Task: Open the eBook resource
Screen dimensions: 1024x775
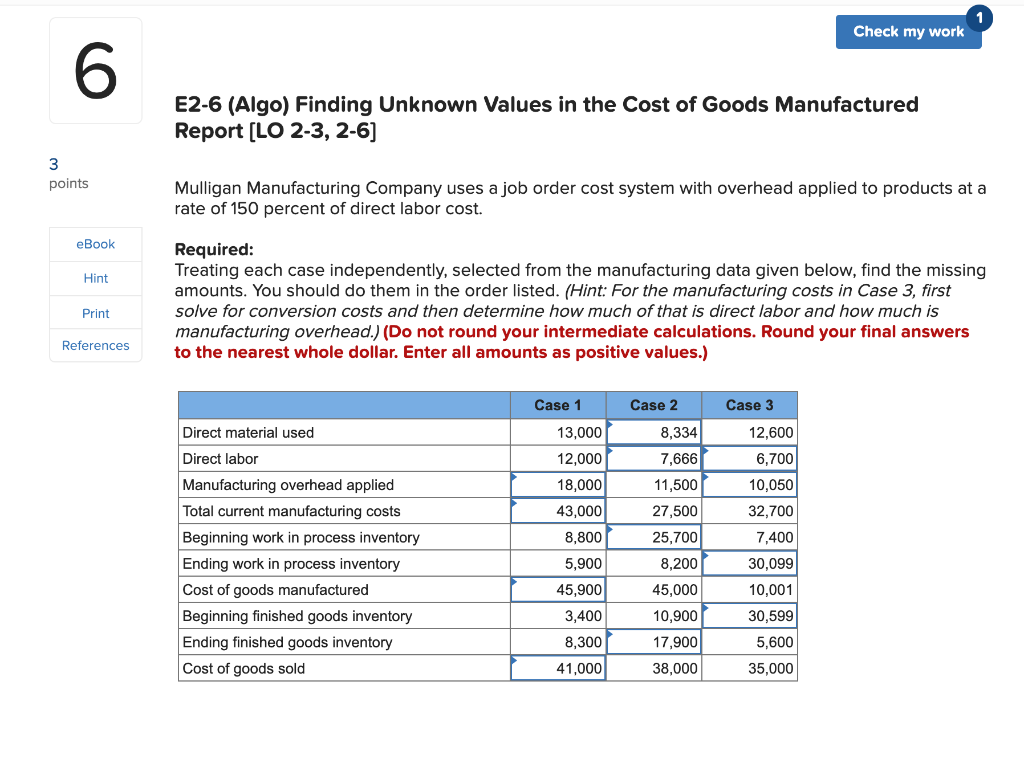Action: pos(95,243)
